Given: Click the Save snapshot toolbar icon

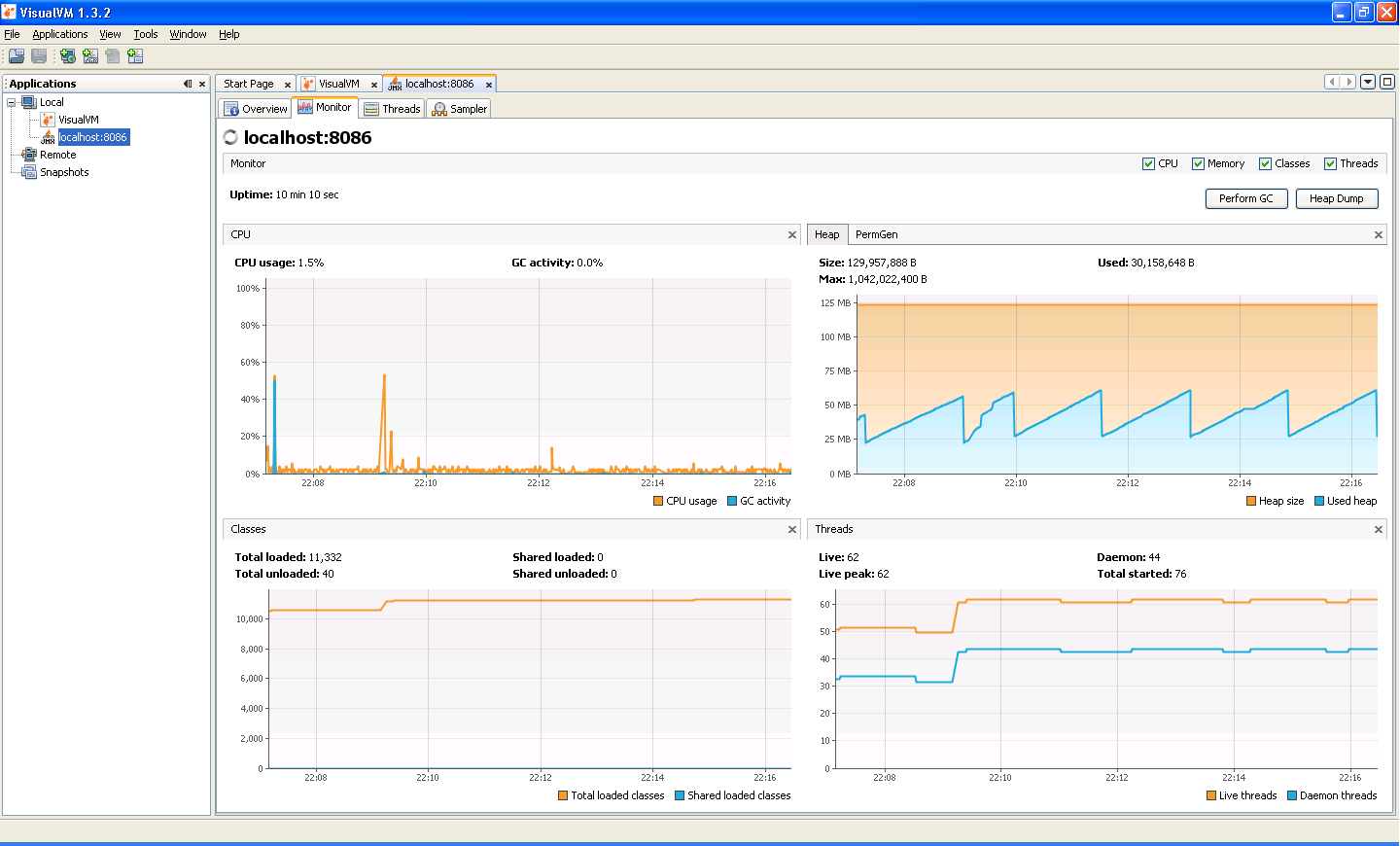Looking at the screenshot, I should 39,56.
